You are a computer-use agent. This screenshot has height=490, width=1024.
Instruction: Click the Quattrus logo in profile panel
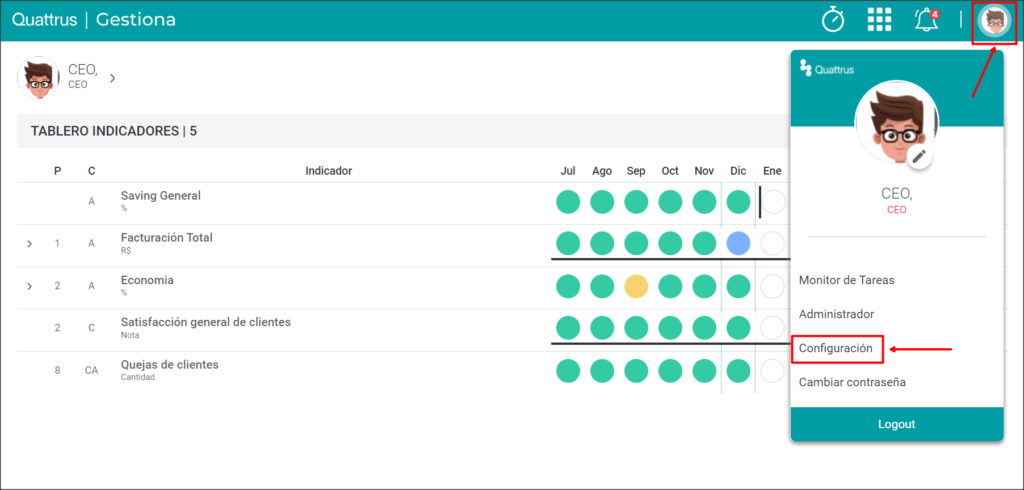click(x=827, y=69)
